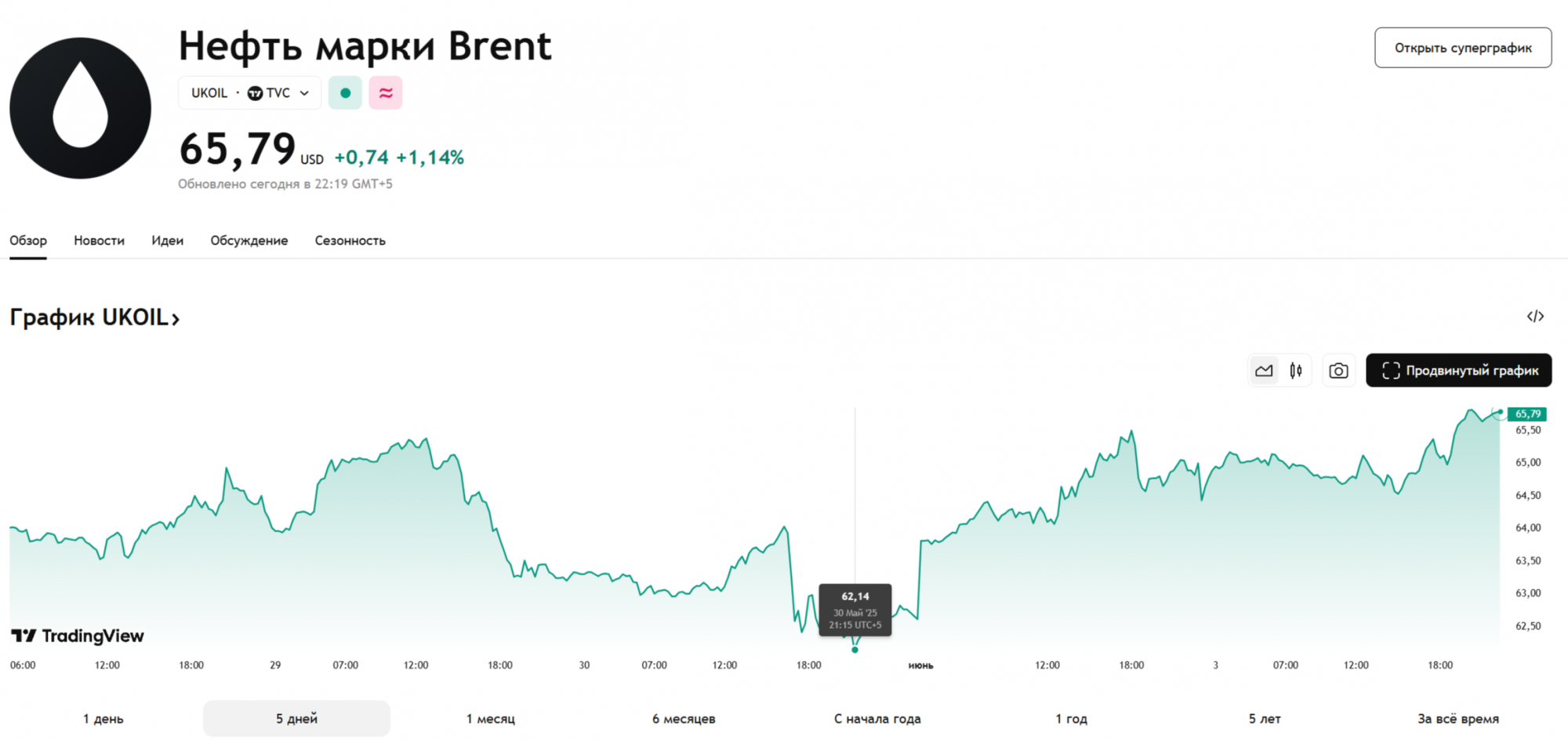Open the Идеи tab

(x=167, y=241)
